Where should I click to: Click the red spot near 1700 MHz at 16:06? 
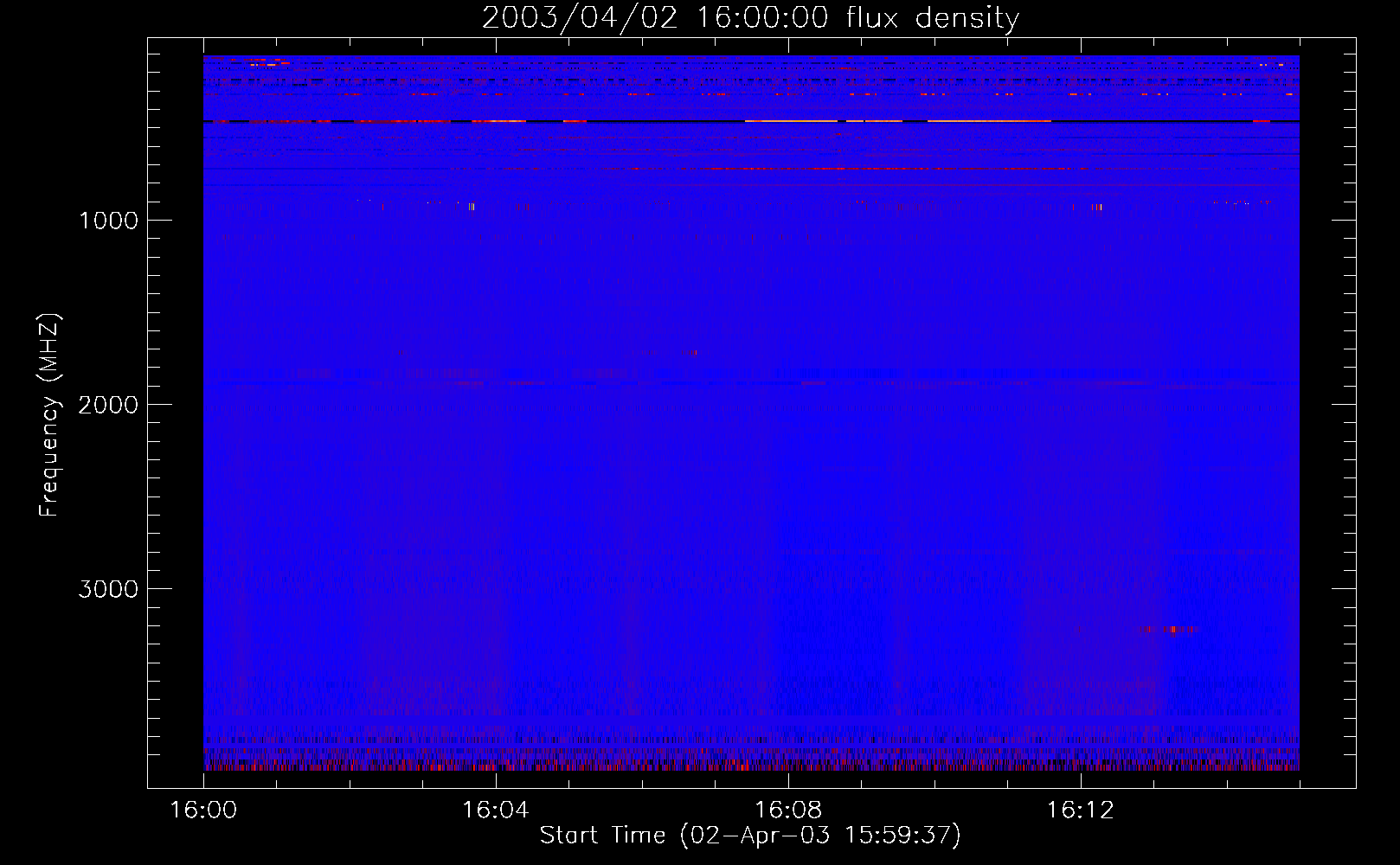coord(690,353)
